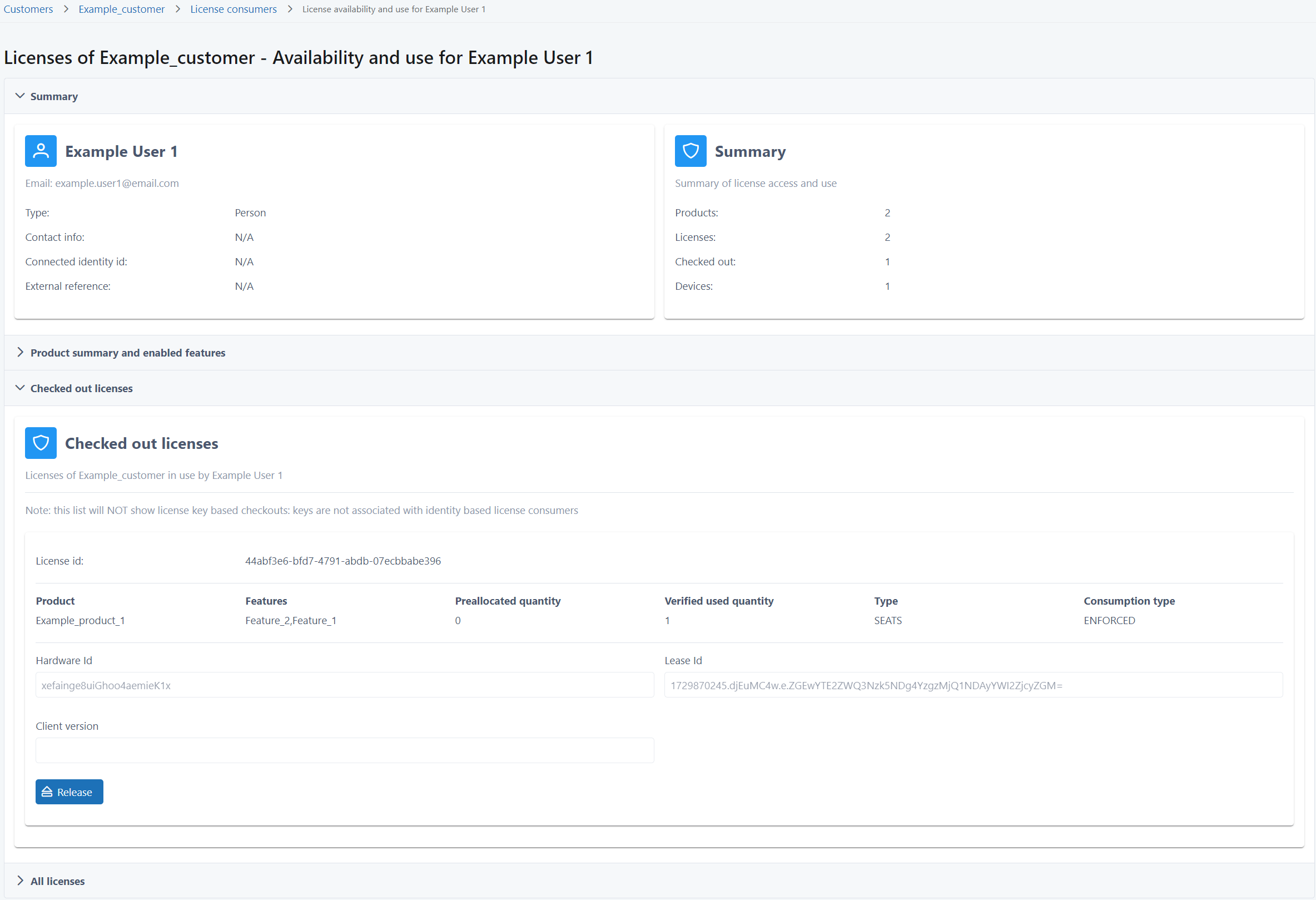Go to Example_customer breadcrumb
The height and width of the screenshot is (900, 1316).
pyautogui.click(x=122, y=9)
